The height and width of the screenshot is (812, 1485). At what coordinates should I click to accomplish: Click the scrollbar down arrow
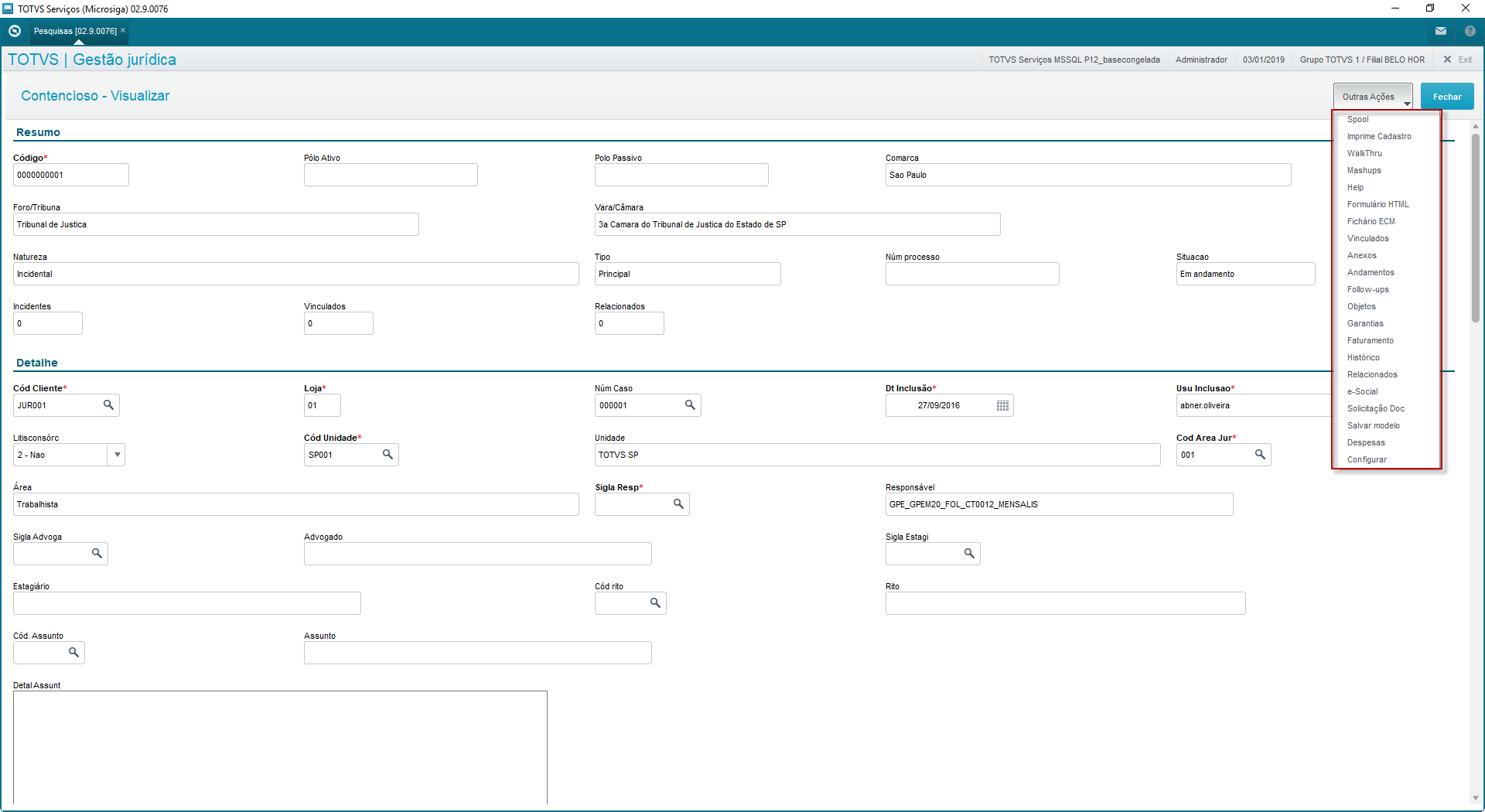tap(1476, 798)
